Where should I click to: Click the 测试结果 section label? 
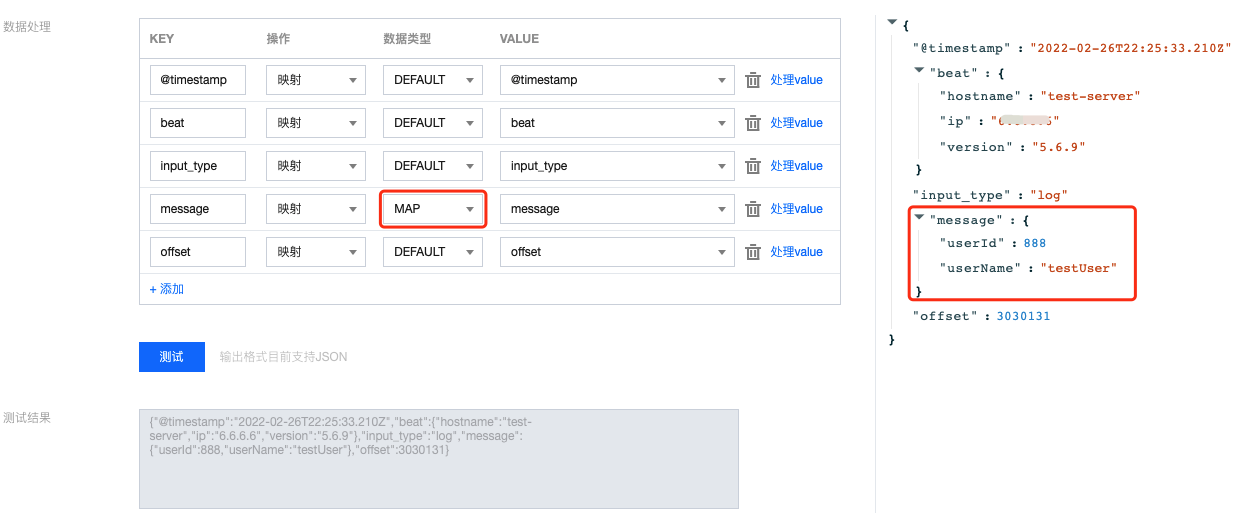coord(27,418)
